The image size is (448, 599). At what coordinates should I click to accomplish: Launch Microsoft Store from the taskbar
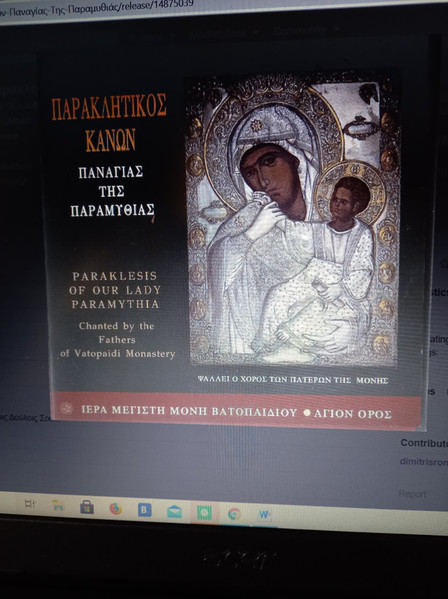point(87,507)
